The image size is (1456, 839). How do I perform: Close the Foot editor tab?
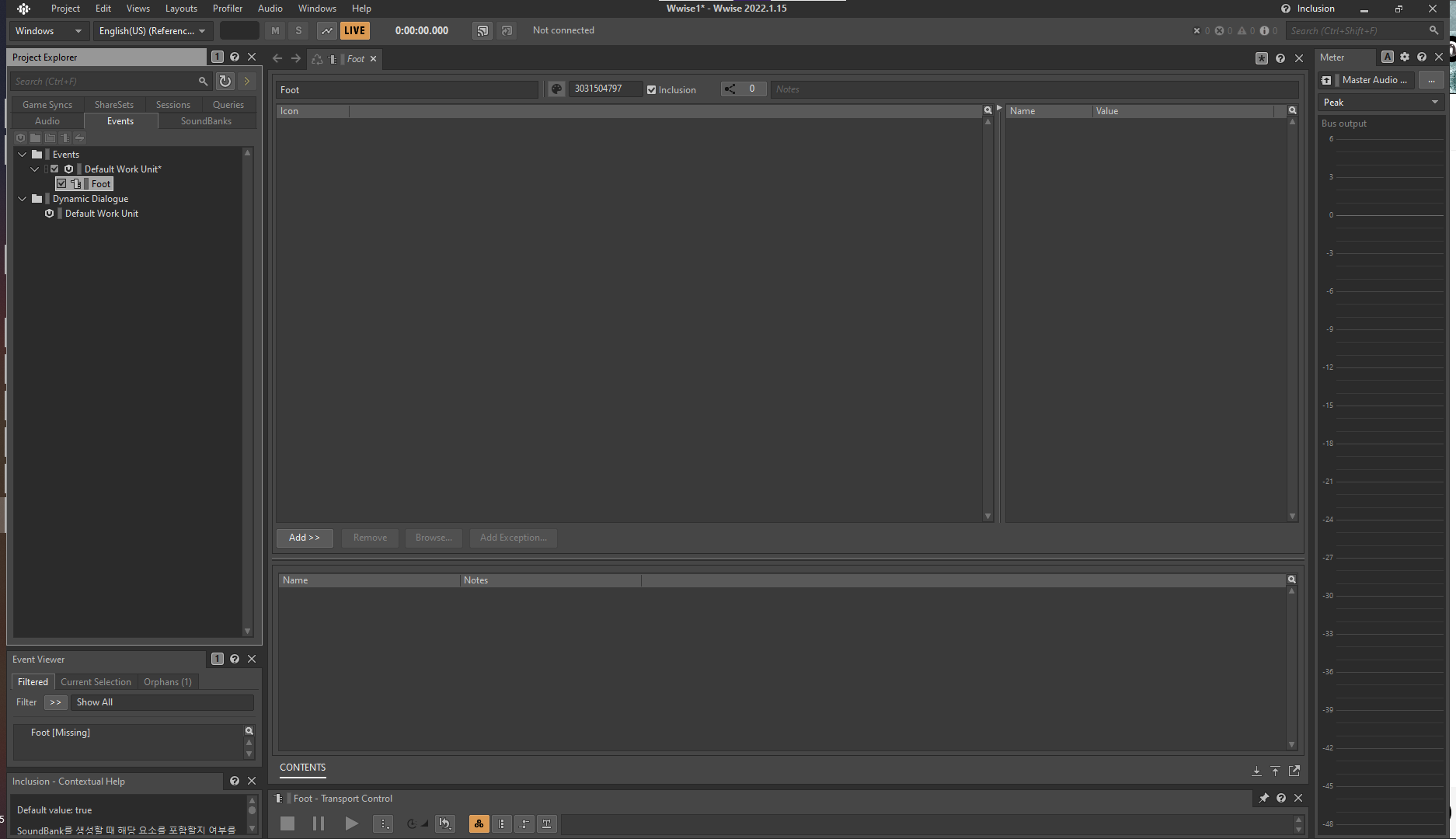[x=373, y=58]
